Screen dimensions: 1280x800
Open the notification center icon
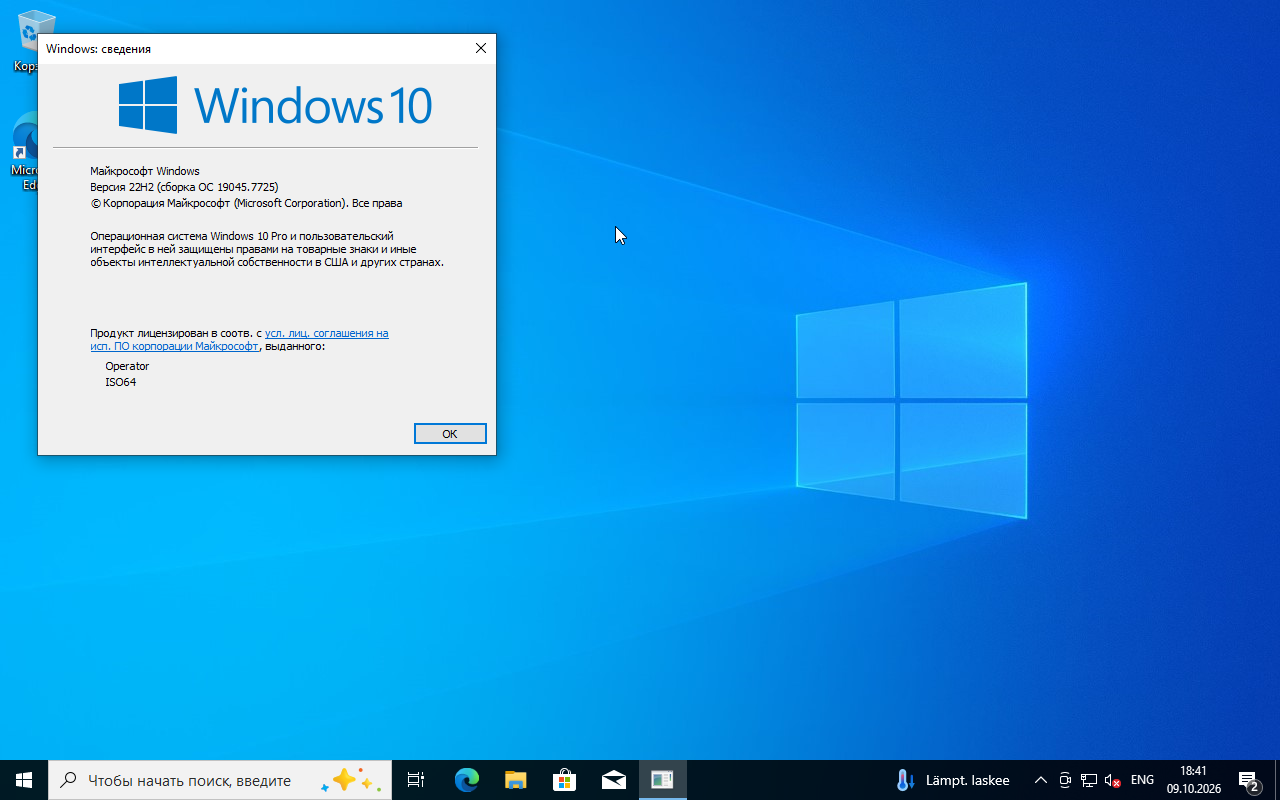point(1248,780)
